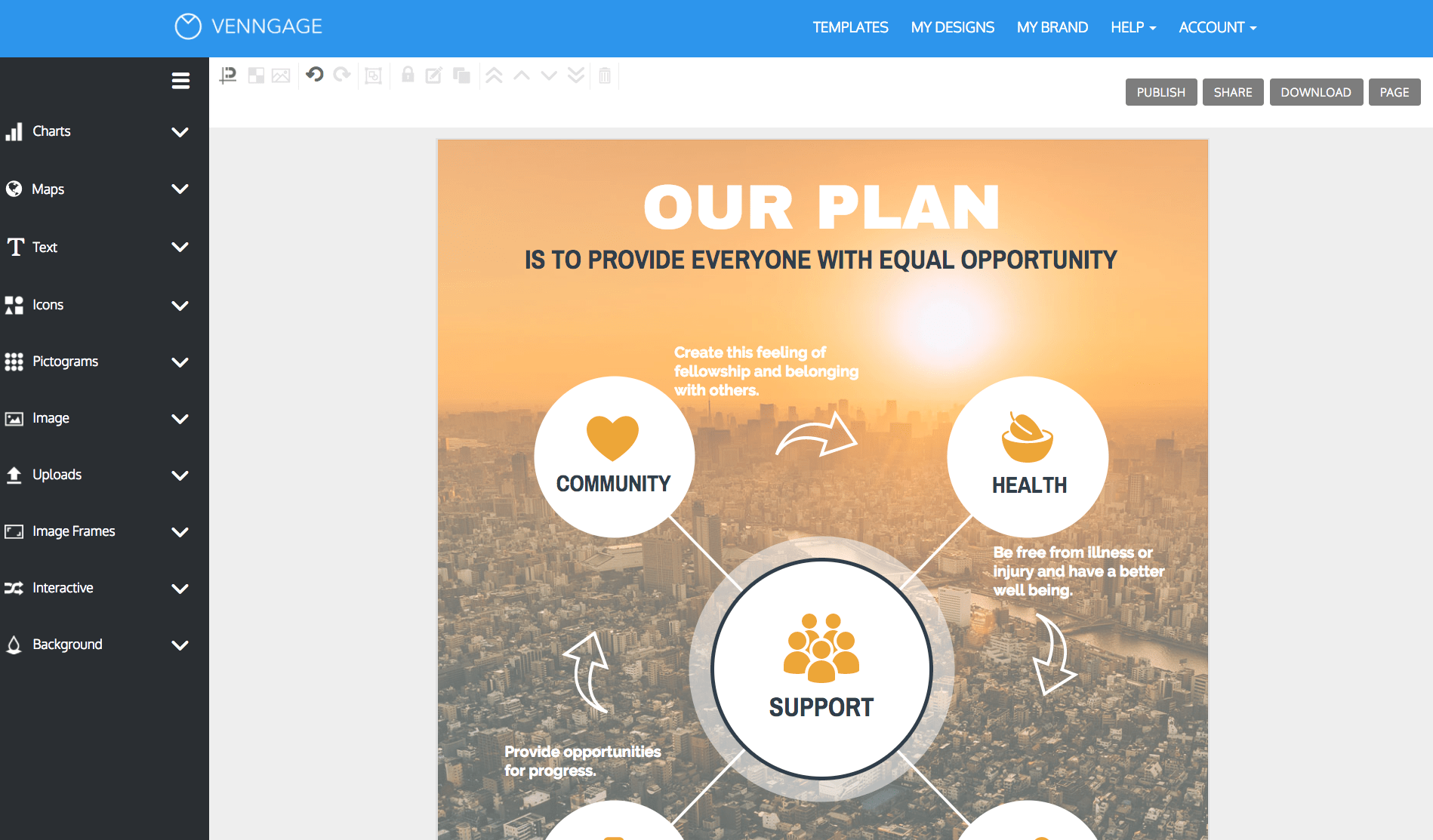
Task: Click the picture icon in the toolbar
Action: pos(281,75)
